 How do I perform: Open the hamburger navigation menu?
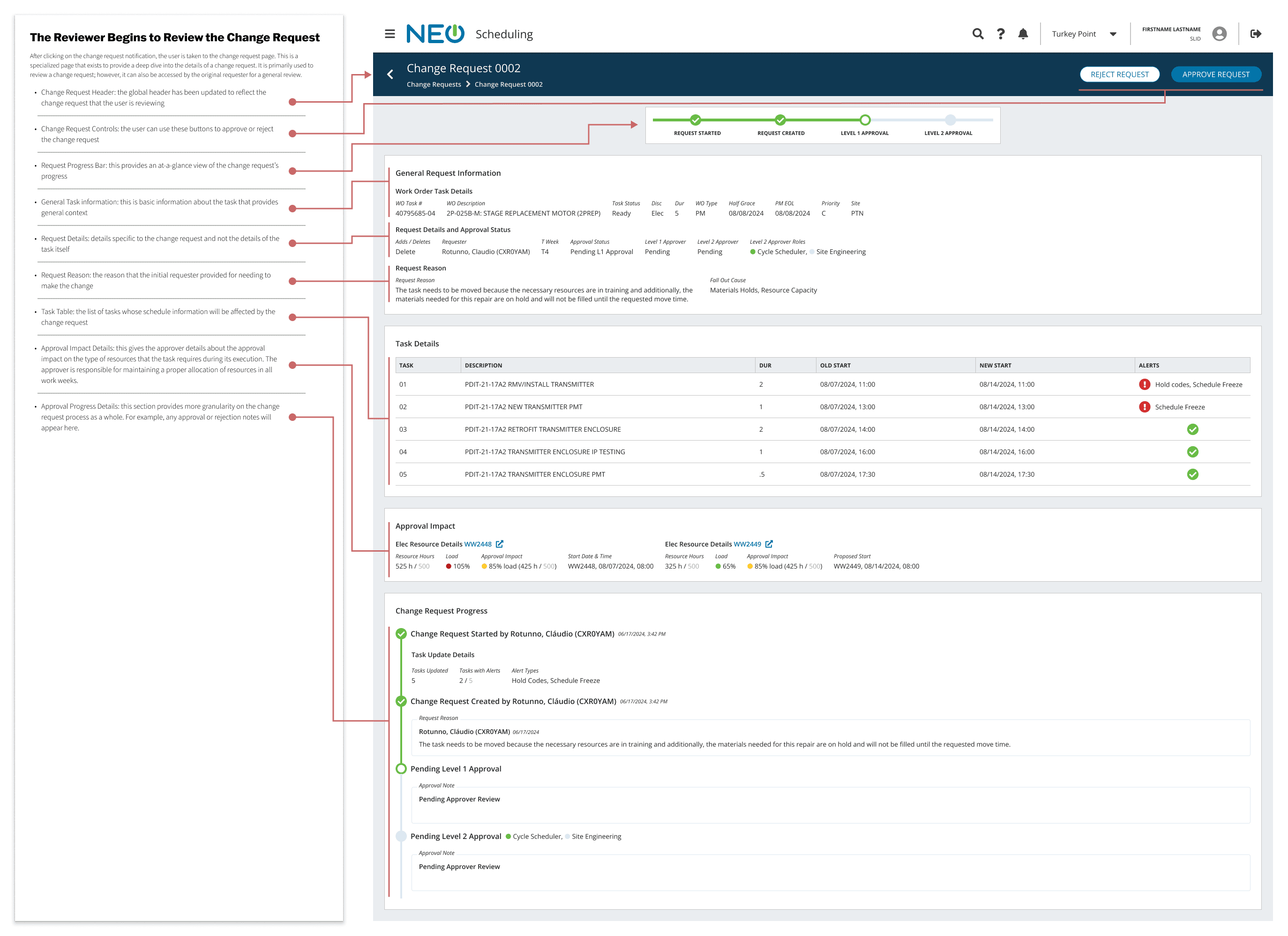click(x=389, y=34)
